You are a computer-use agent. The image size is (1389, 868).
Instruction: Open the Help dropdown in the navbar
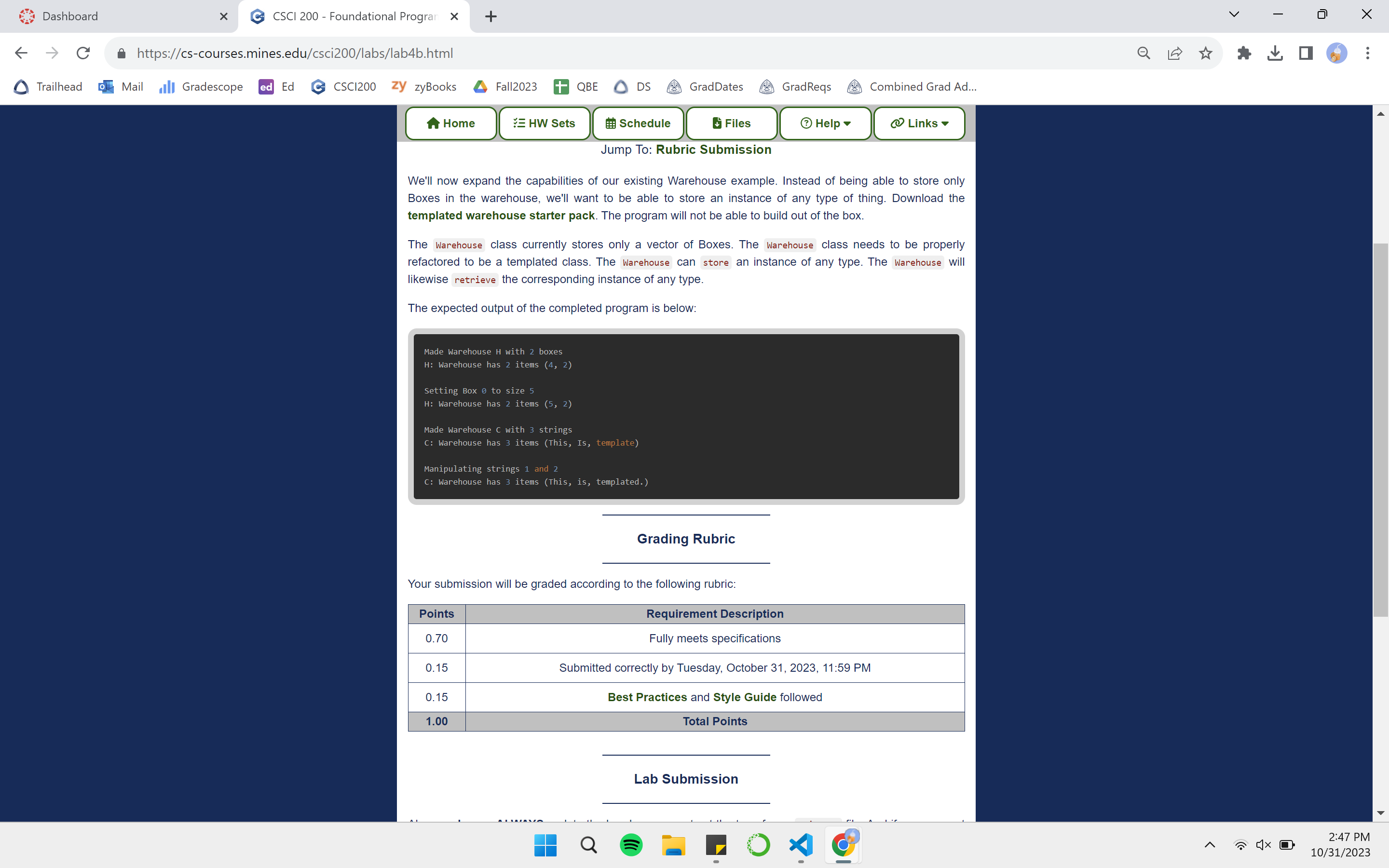click(x=825, y=123)
